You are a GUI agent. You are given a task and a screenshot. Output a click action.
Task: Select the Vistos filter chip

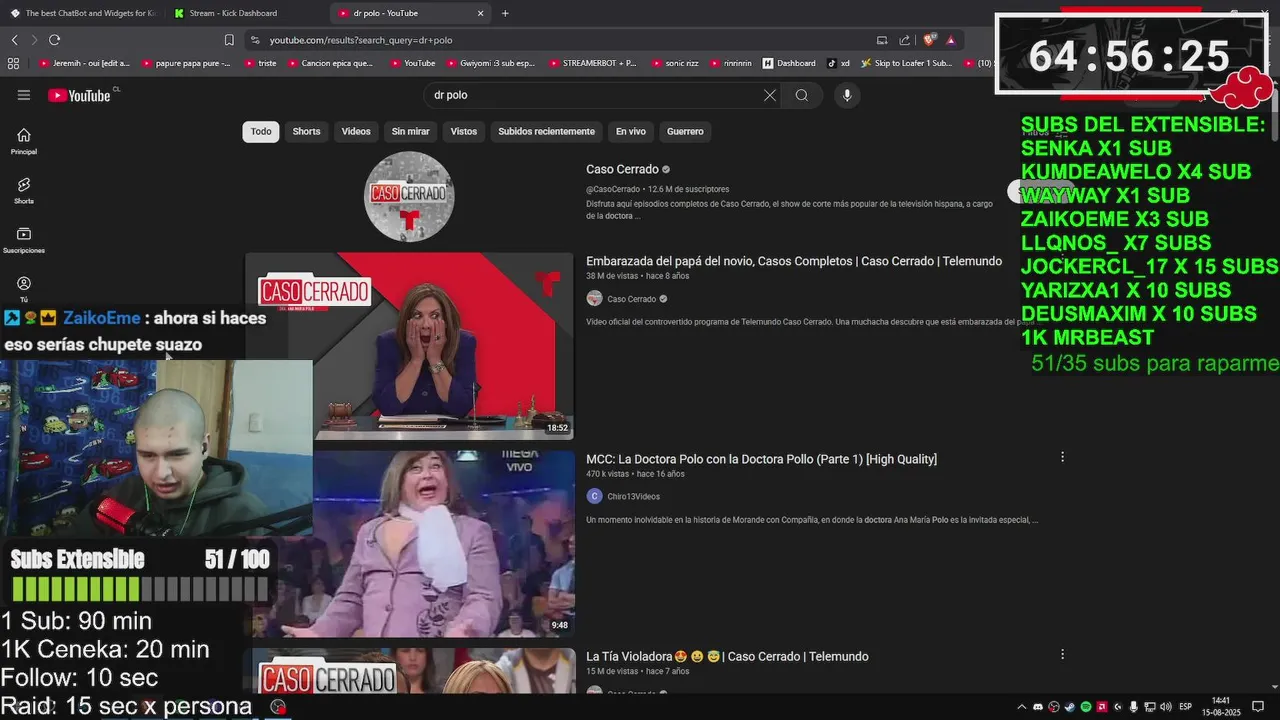[464, 131]
